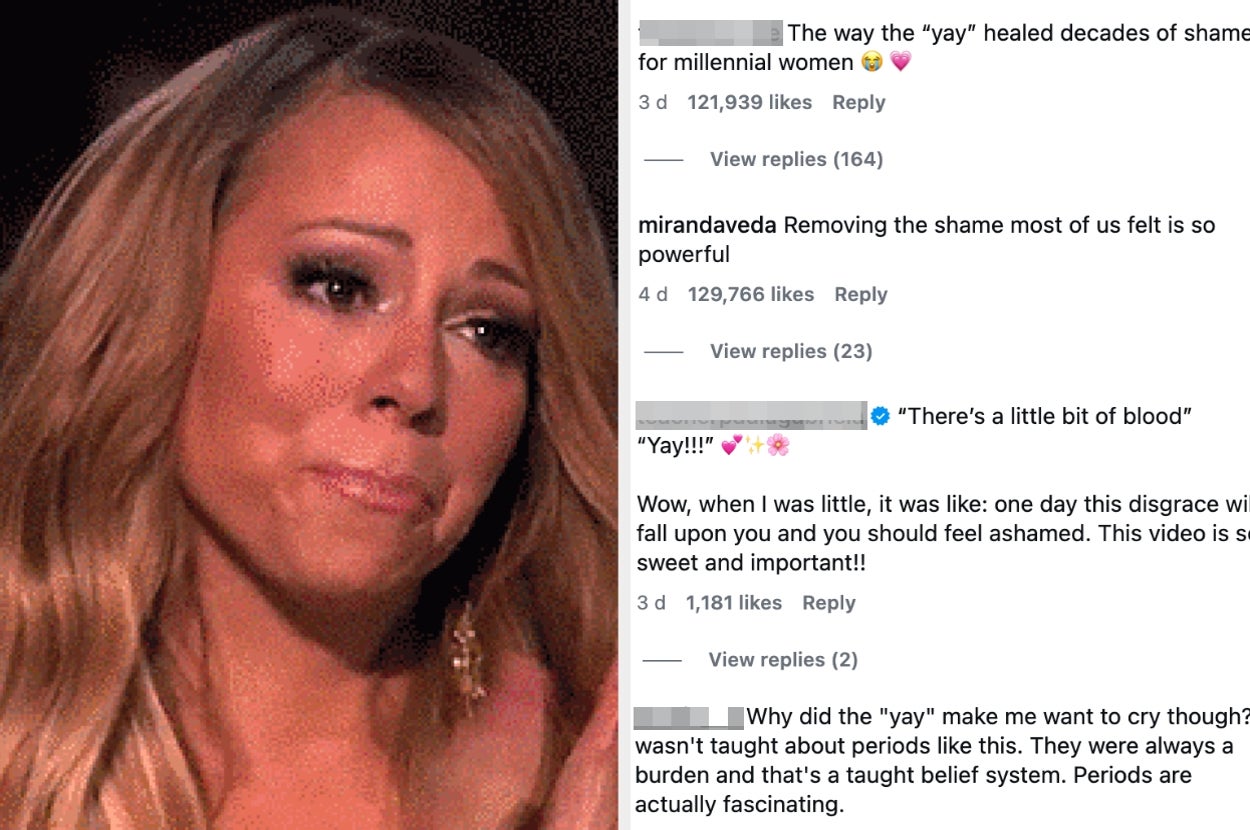Open 1,181 likes list

coord(734,603)
